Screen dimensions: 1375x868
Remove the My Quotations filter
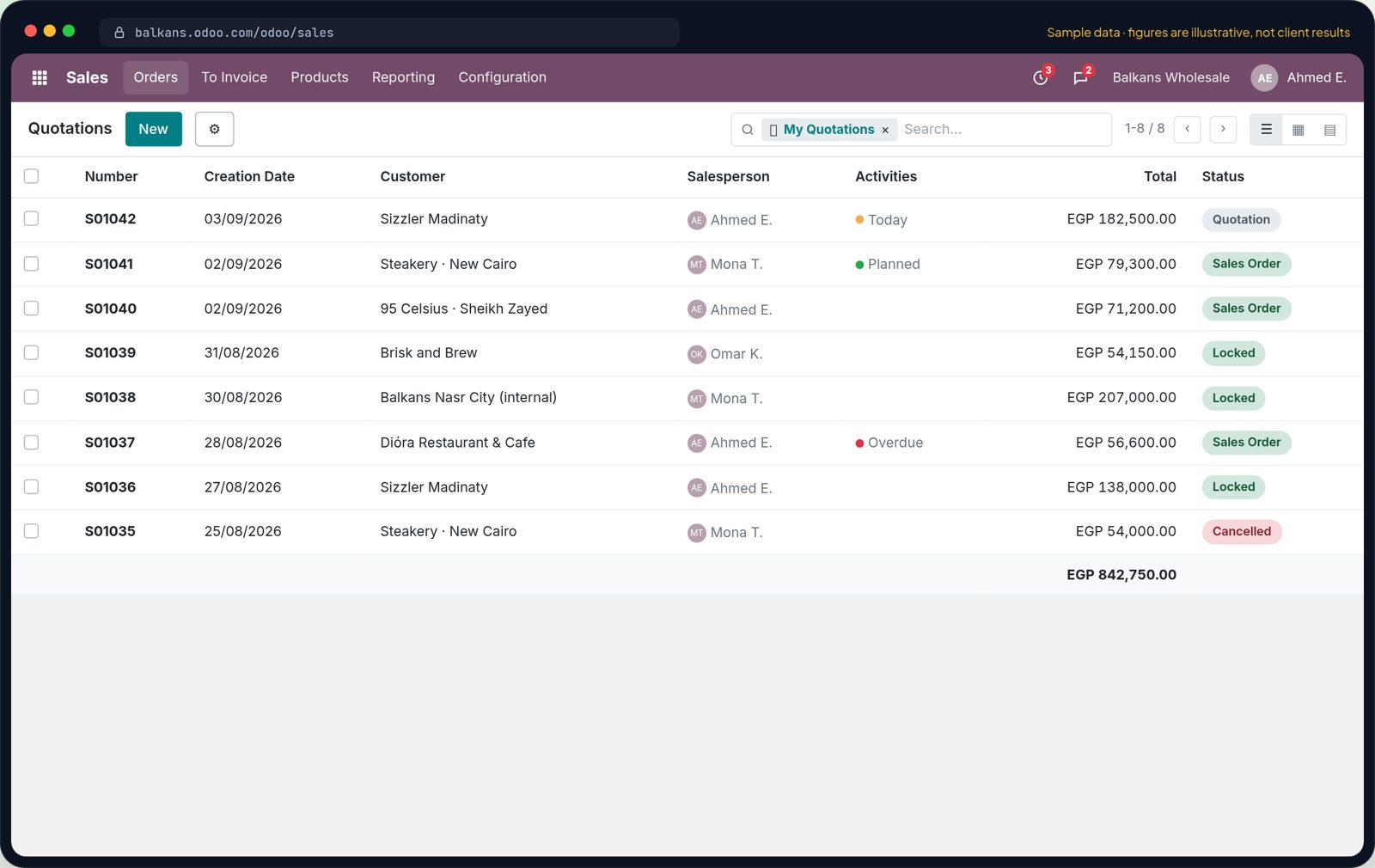click(x=885, y=131)
